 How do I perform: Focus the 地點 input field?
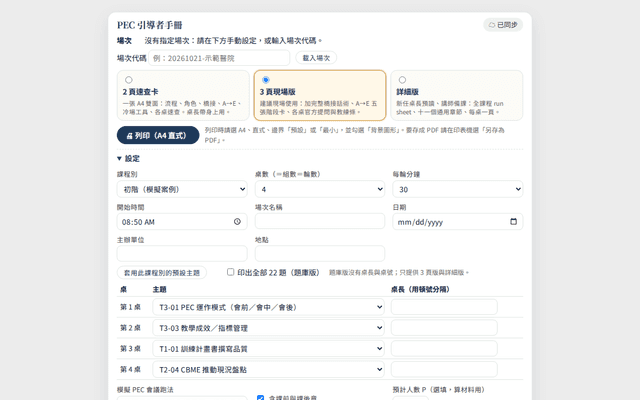[x=320, y=253]
